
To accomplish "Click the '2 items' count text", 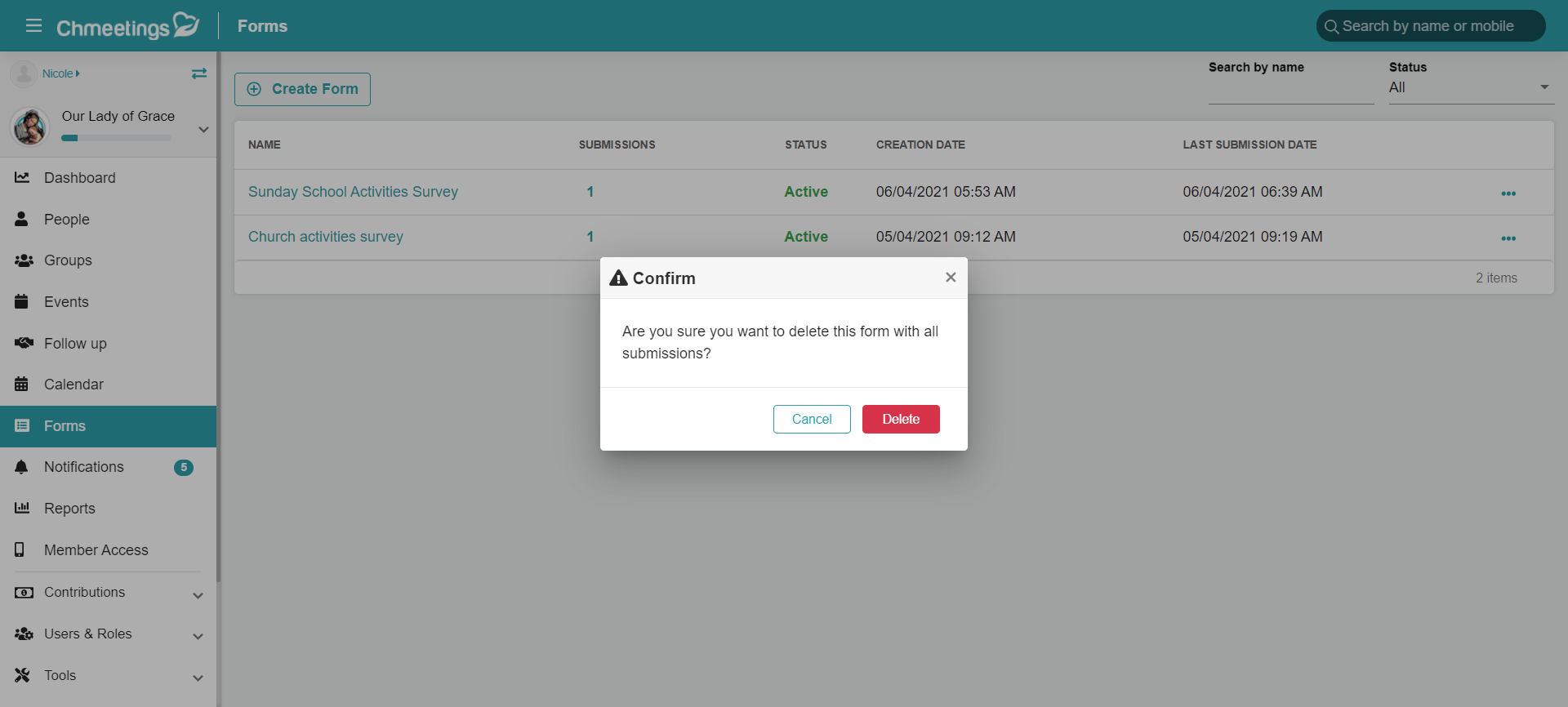I will [1496, 278].
